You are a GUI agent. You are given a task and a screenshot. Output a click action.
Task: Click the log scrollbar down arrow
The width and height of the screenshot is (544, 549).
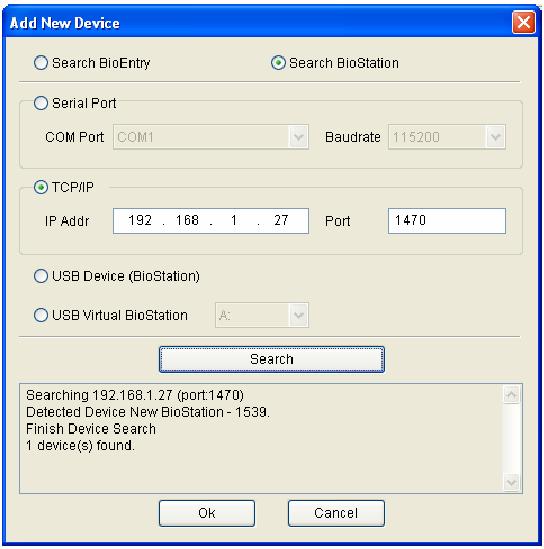pos(511,483)
